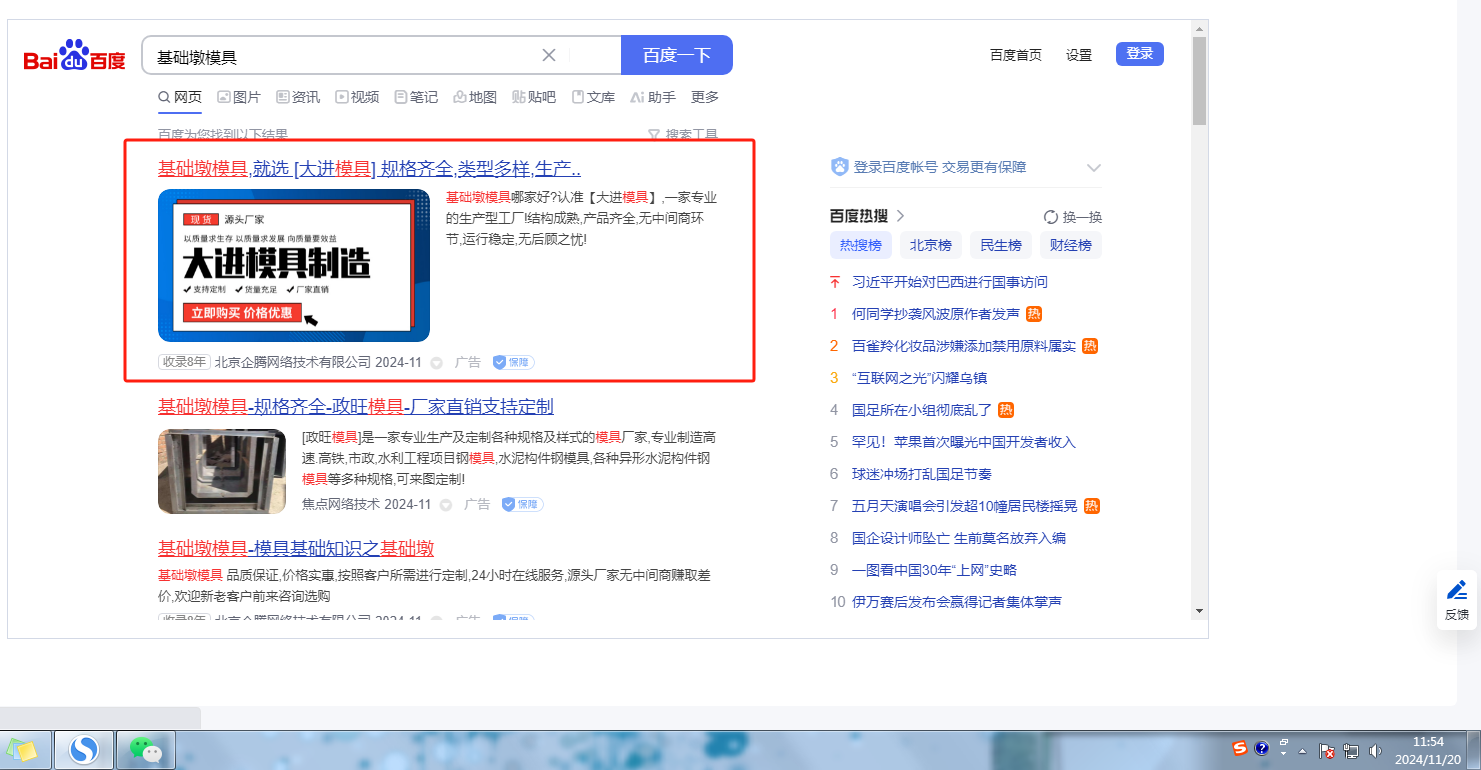Screen dimensions: 1481x770
Task: Clear the search box with the X icon
Action: point(549,56)
